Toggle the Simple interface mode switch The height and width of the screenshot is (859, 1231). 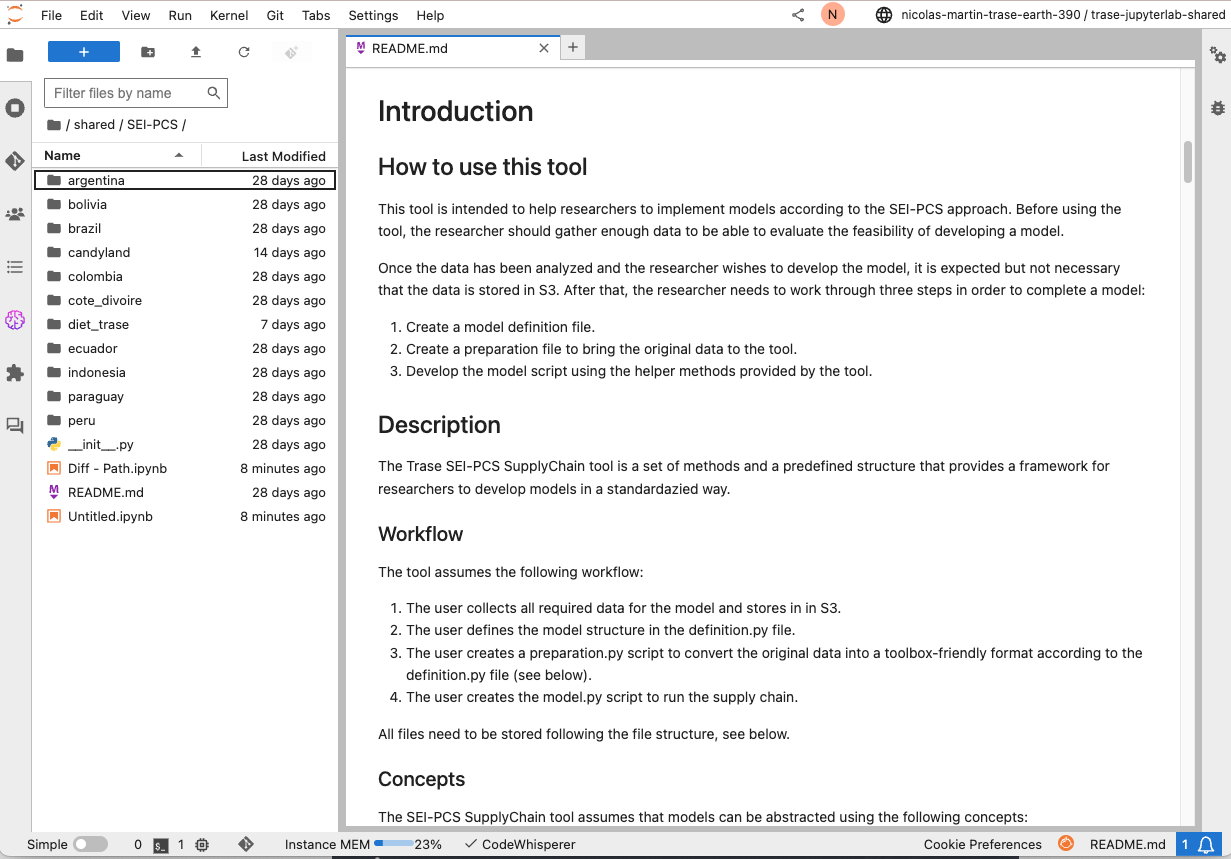90,844
